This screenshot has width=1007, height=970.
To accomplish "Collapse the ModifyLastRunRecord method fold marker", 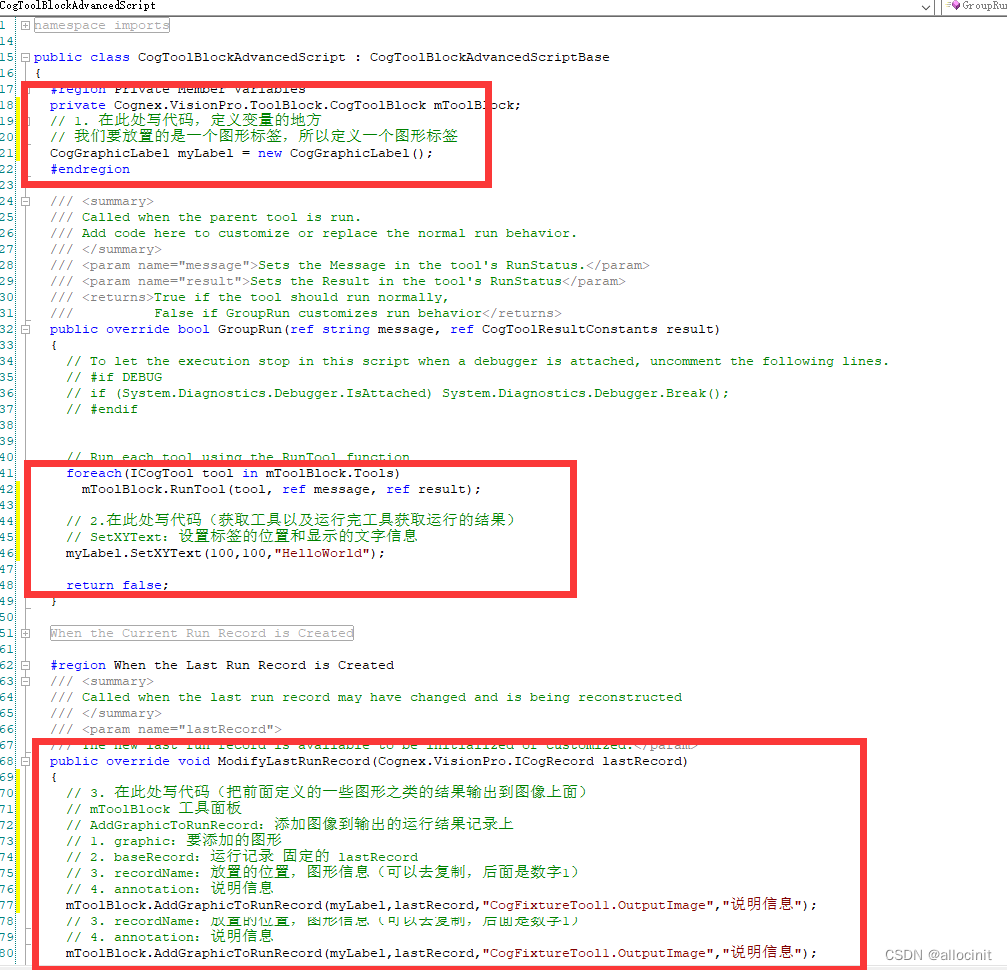I will click(x=25, y=761).
